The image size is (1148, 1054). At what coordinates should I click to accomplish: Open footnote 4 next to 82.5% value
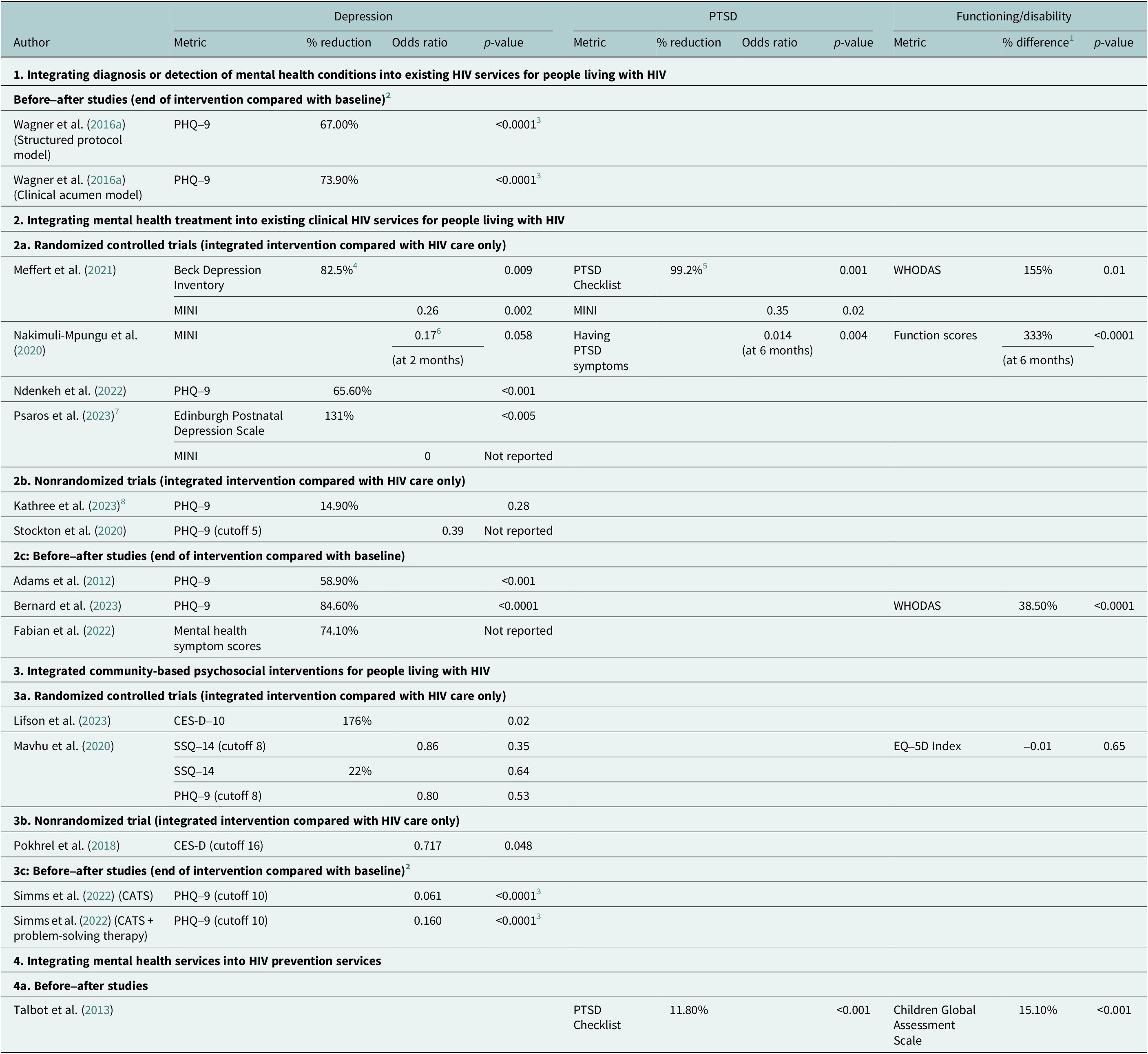click(x=355, y=266)
